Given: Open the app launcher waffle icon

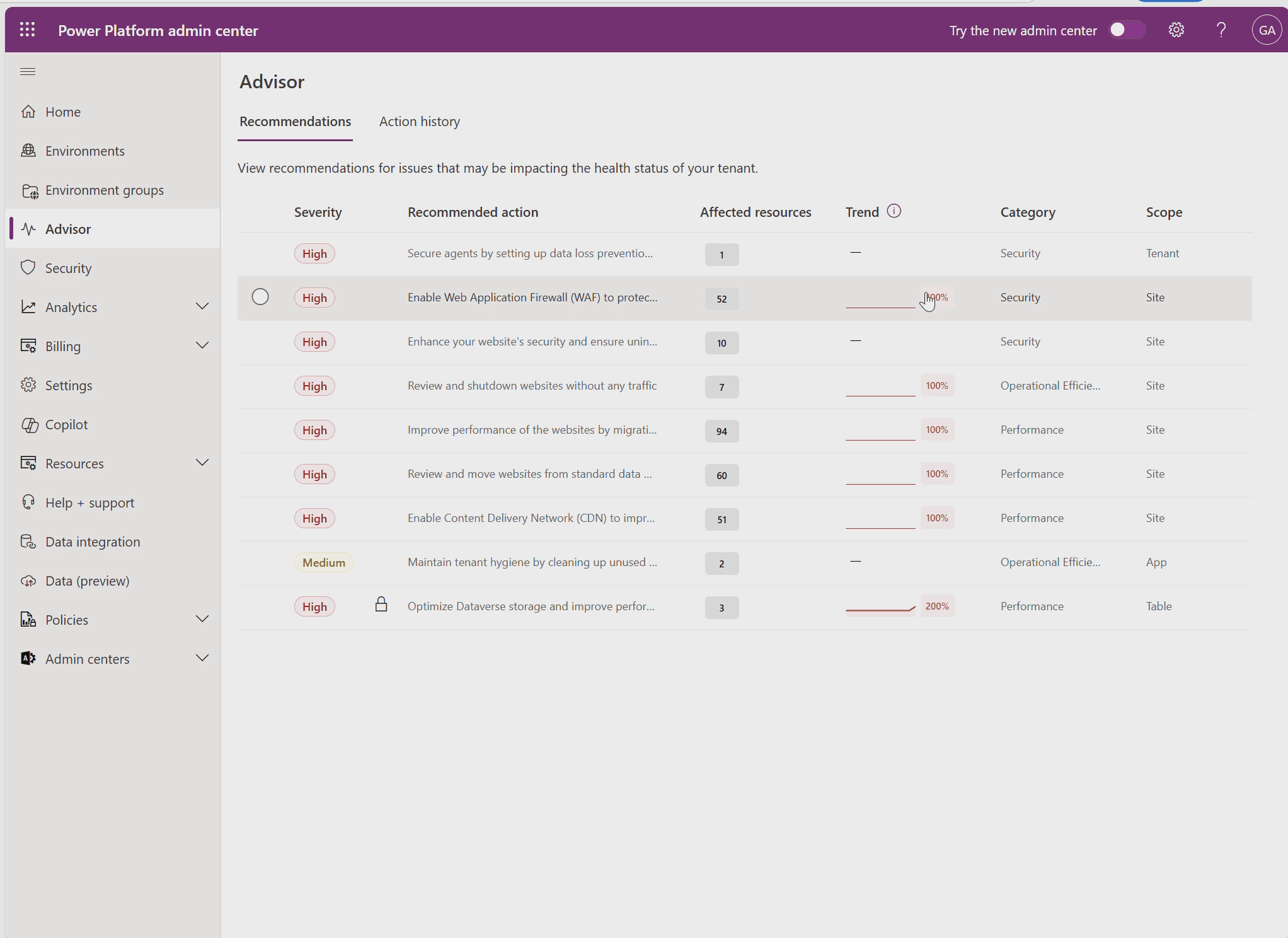Looking at the screenshot, I should point(27,30).
